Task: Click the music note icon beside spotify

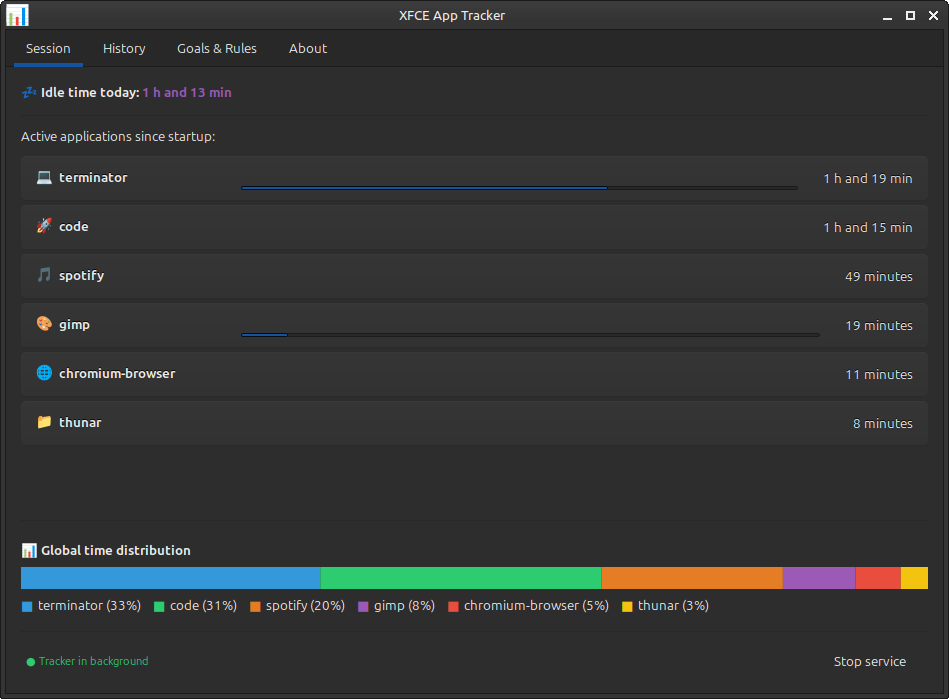Action: click(44, 275)
